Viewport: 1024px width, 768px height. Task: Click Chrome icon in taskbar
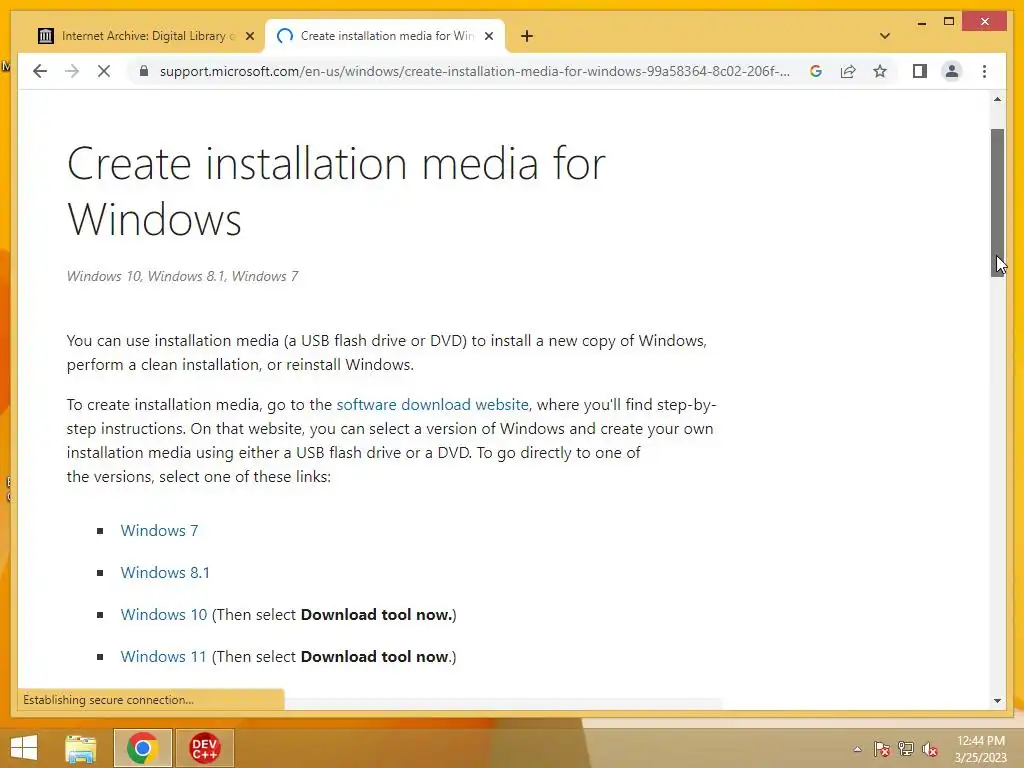click(x=143, y=748)
